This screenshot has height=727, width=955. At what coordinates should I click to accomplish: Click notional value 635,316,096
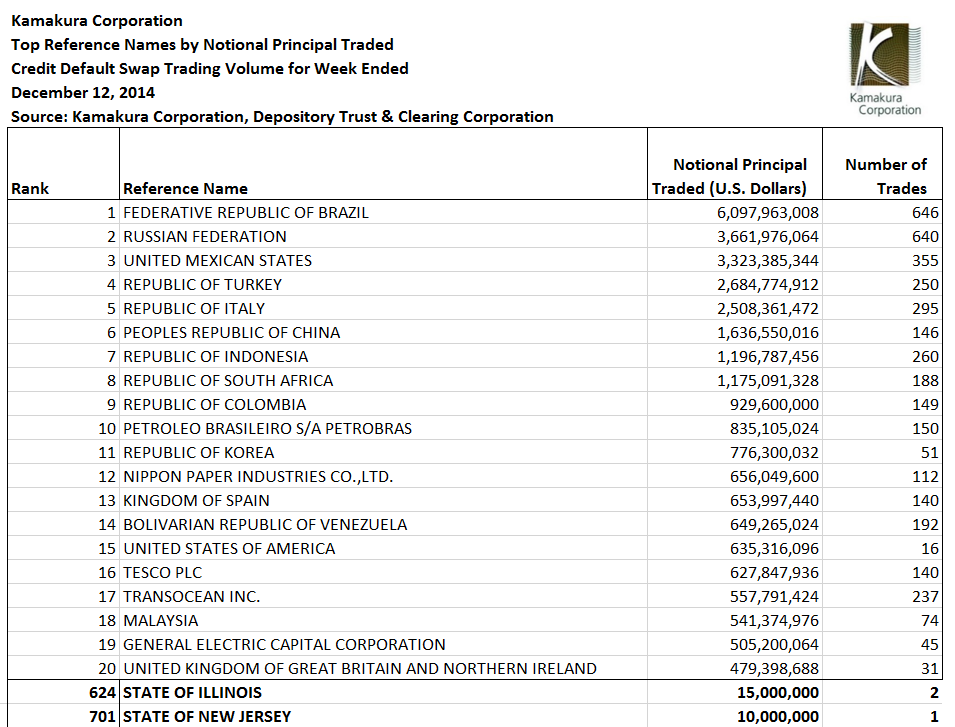(x=775, y=549)
